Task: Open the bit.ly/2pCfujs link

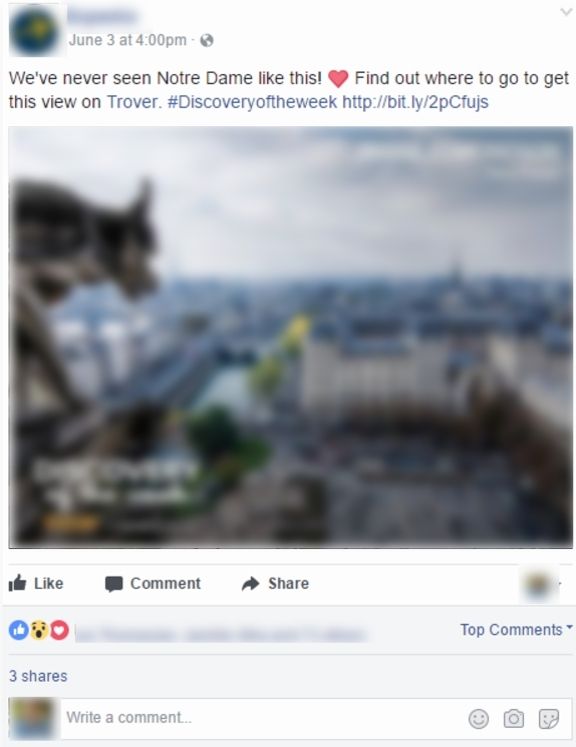Action: (x=415, y=102)
